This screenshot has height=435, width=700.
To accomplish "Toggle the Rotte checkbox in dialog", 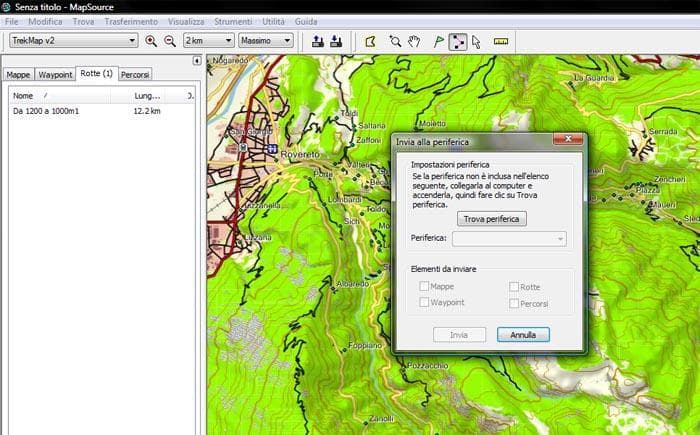I will tap(514, 287).
